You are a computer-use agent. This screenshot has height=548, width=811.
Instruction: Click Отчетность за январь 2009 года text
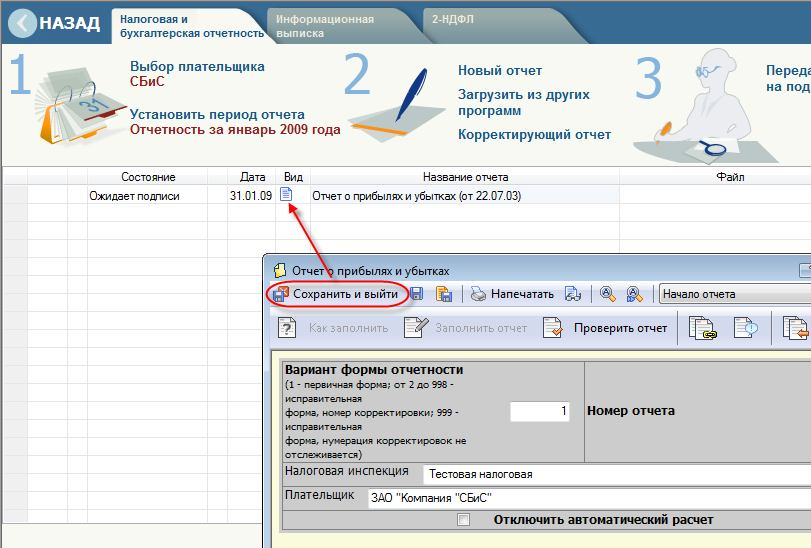point(235,129)
